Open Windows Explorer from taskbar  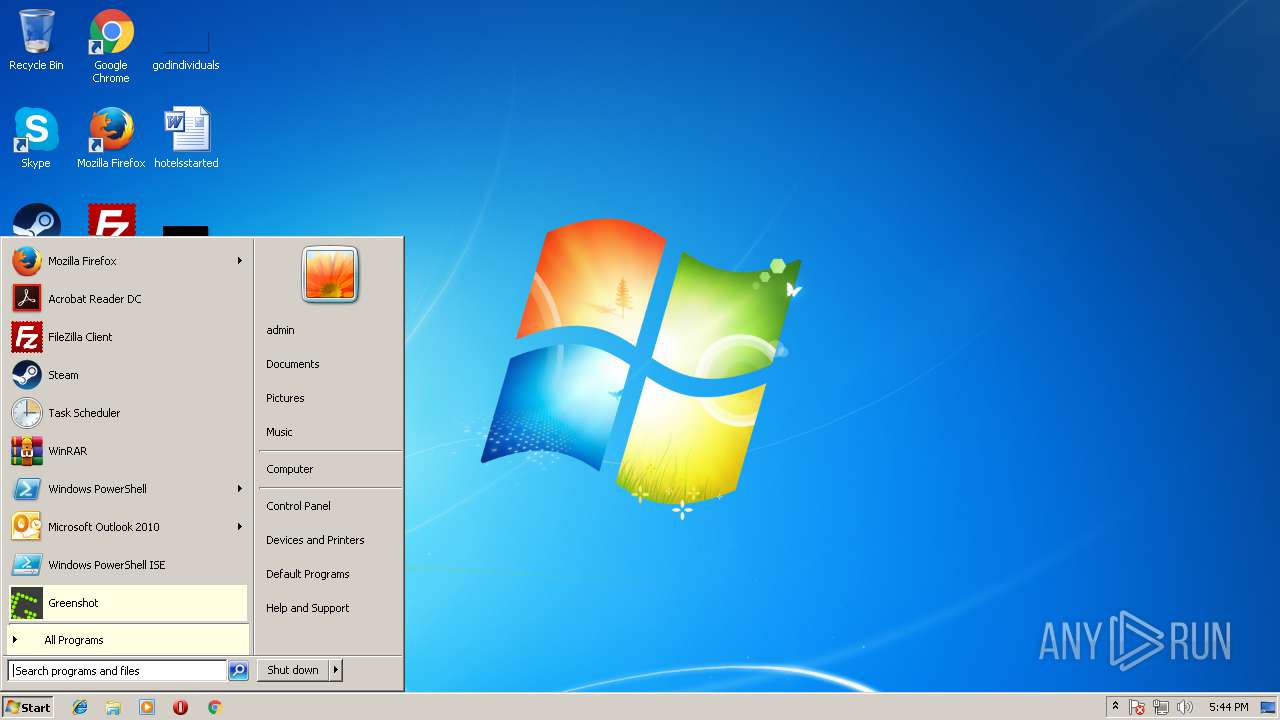(113, 707)
